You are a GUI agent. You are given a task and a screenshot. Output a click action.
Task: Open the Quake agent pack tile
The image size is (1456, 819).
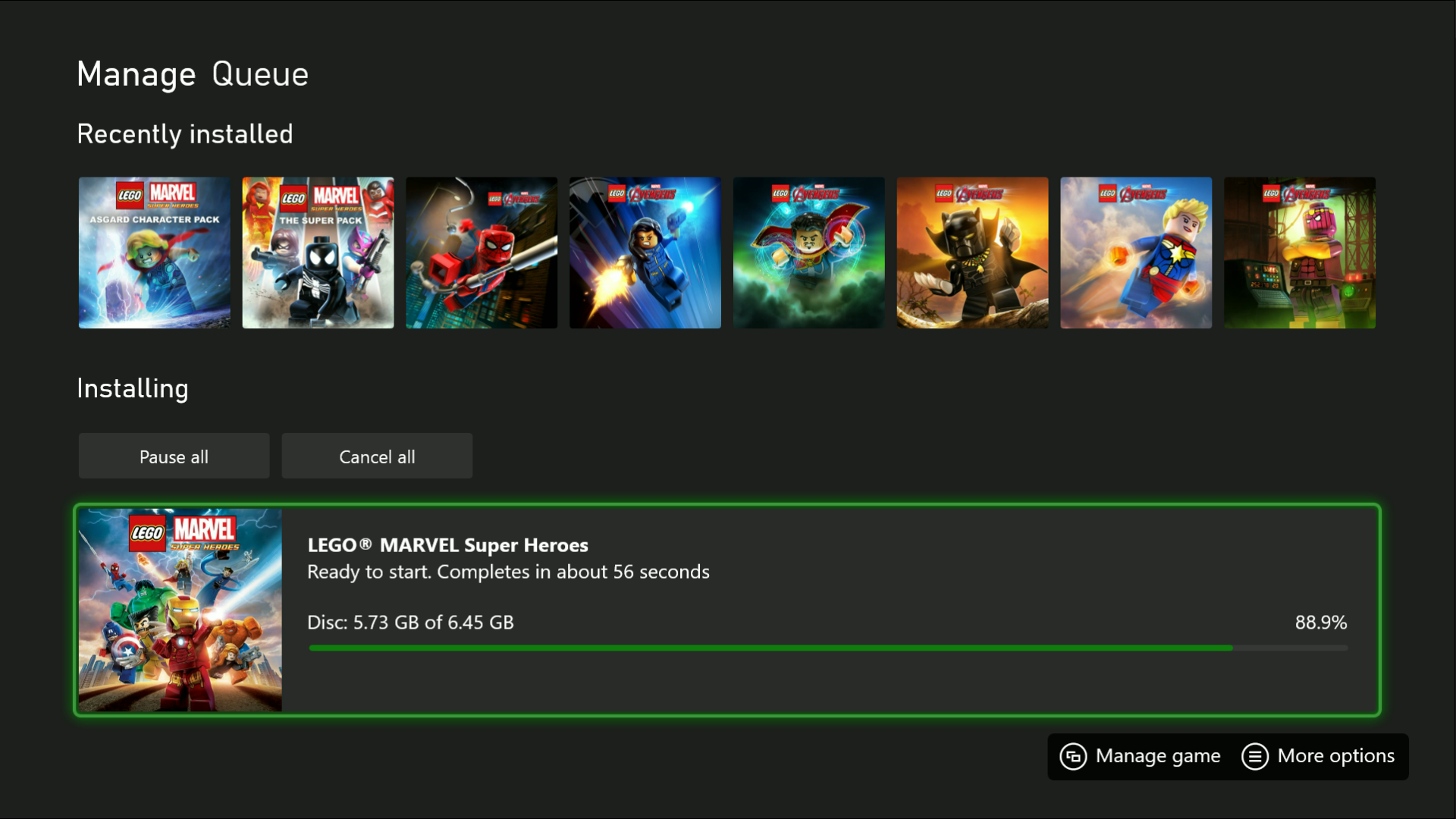(x=645, y=253)
